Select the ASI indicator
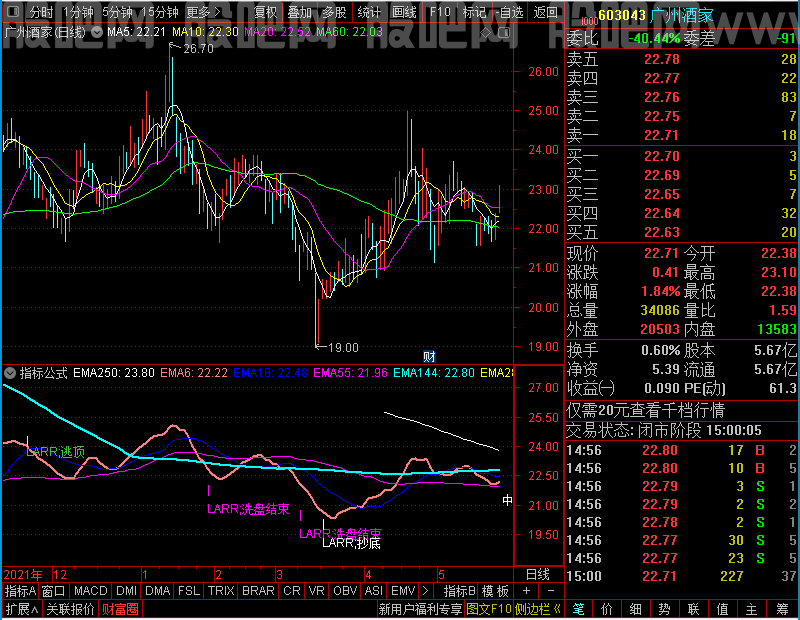Viewport: 800px width, 620px height. click(x=373, y=591)
